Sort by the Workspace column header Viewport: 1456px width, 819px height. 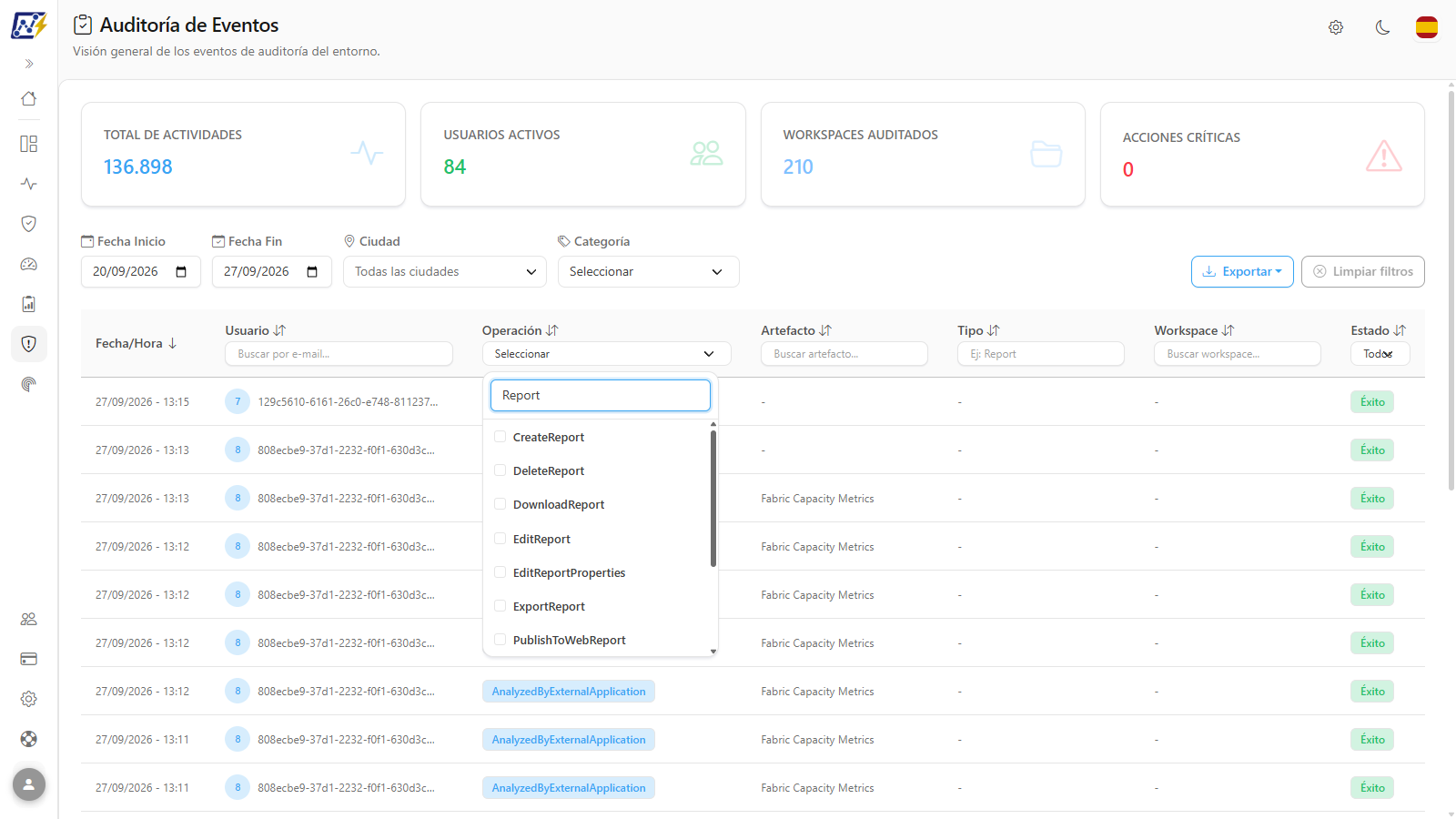pos(1195,330)
